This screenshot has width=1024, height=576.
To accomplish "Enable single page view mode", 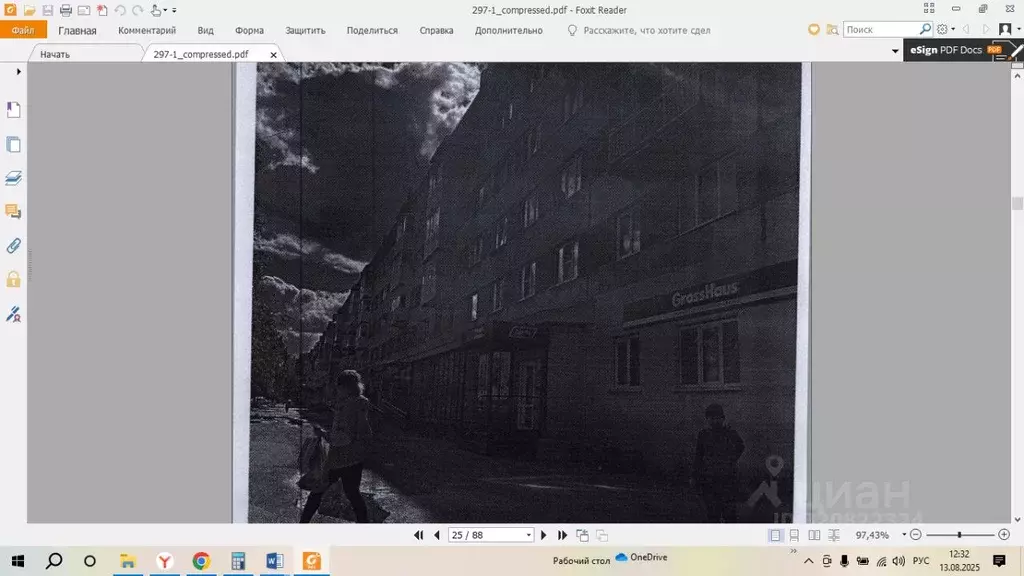I will coord(775,536).
